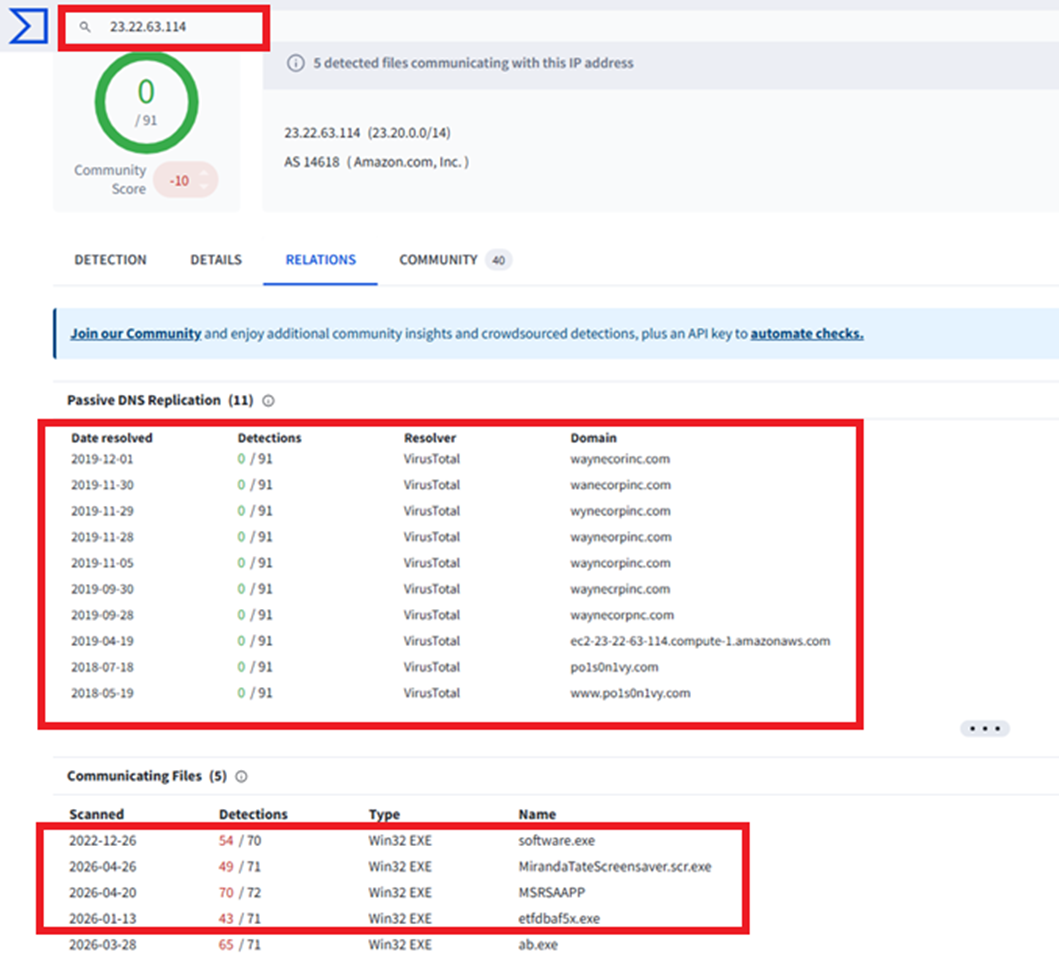Load more passive DNS rows with ellipsis button

(x=985, y=729)
